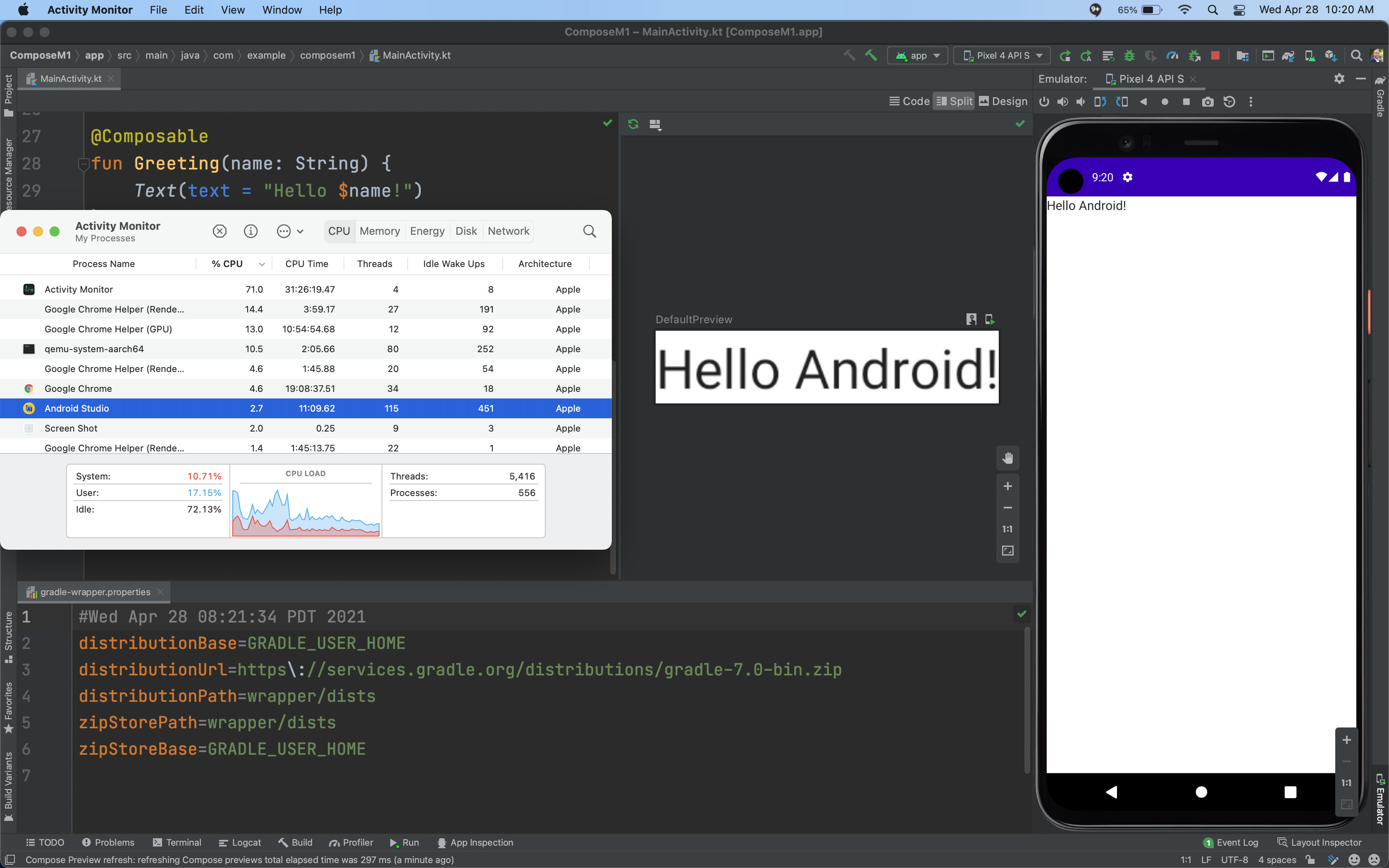1389x868 pixels.
Task: Toggle Split view mode in editor
Action: click(955, 101)
